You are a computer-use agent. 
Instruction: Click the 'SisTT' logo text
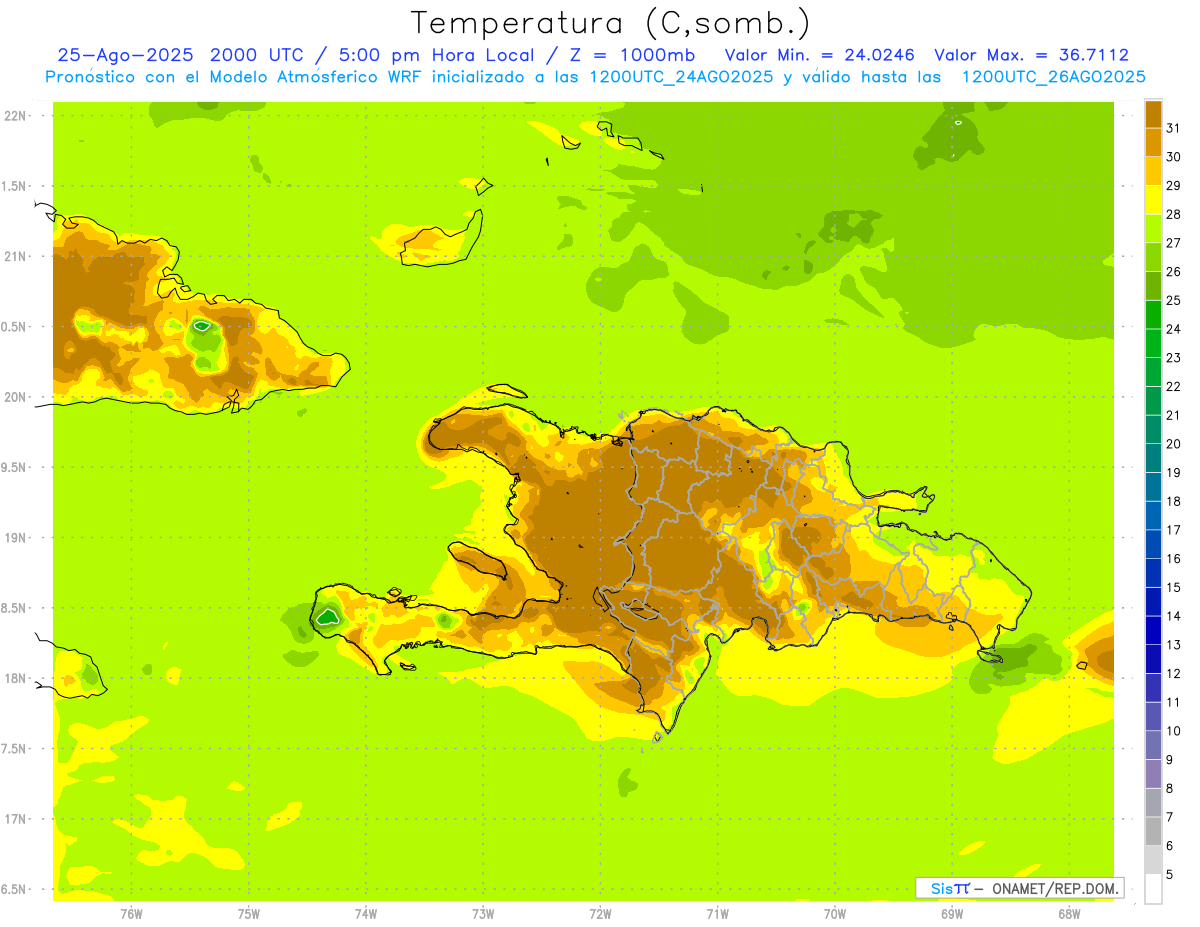(950, 888)
